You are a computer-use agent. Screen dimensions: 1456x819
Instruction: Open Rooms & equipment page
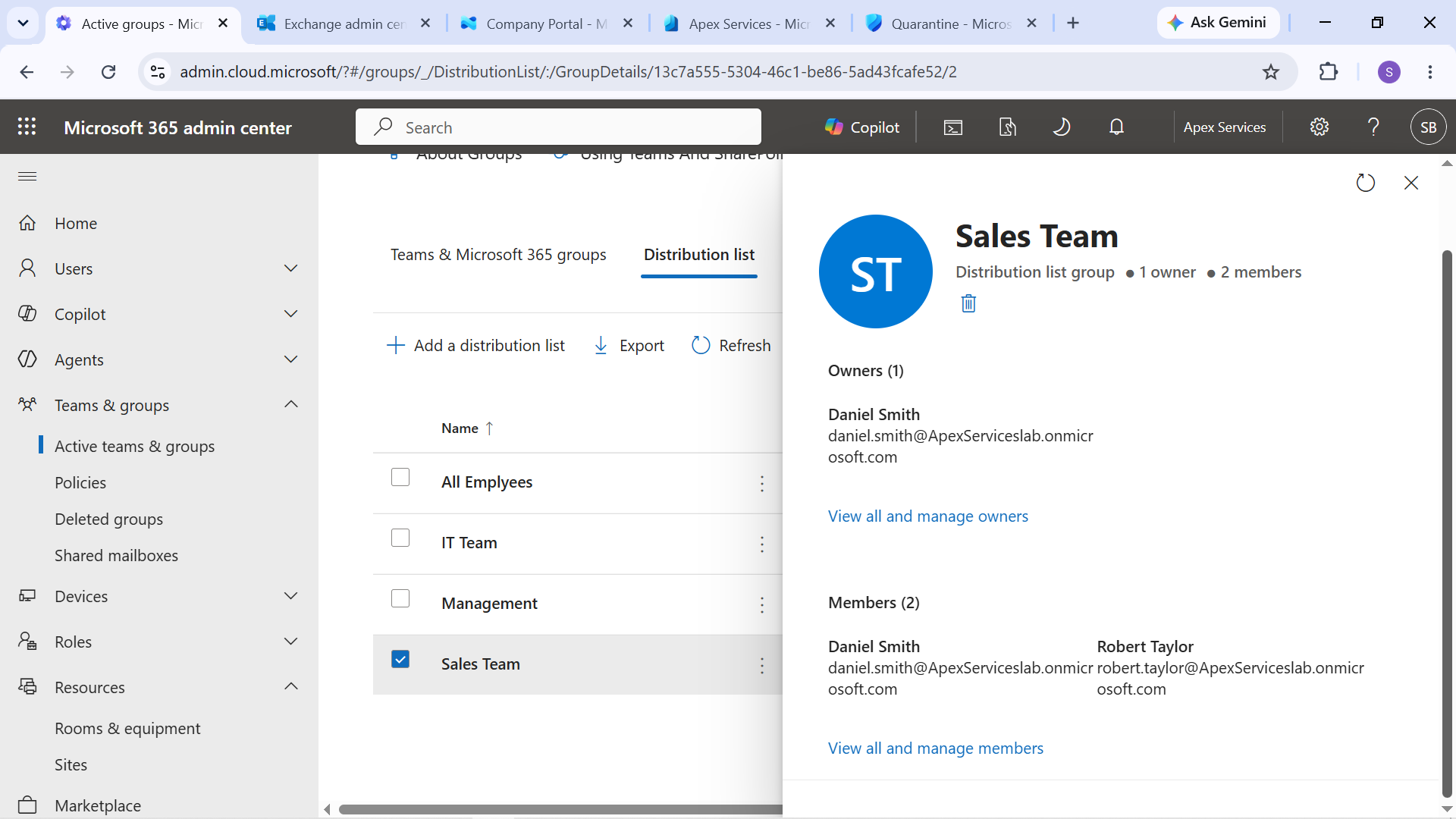point(127,729)
